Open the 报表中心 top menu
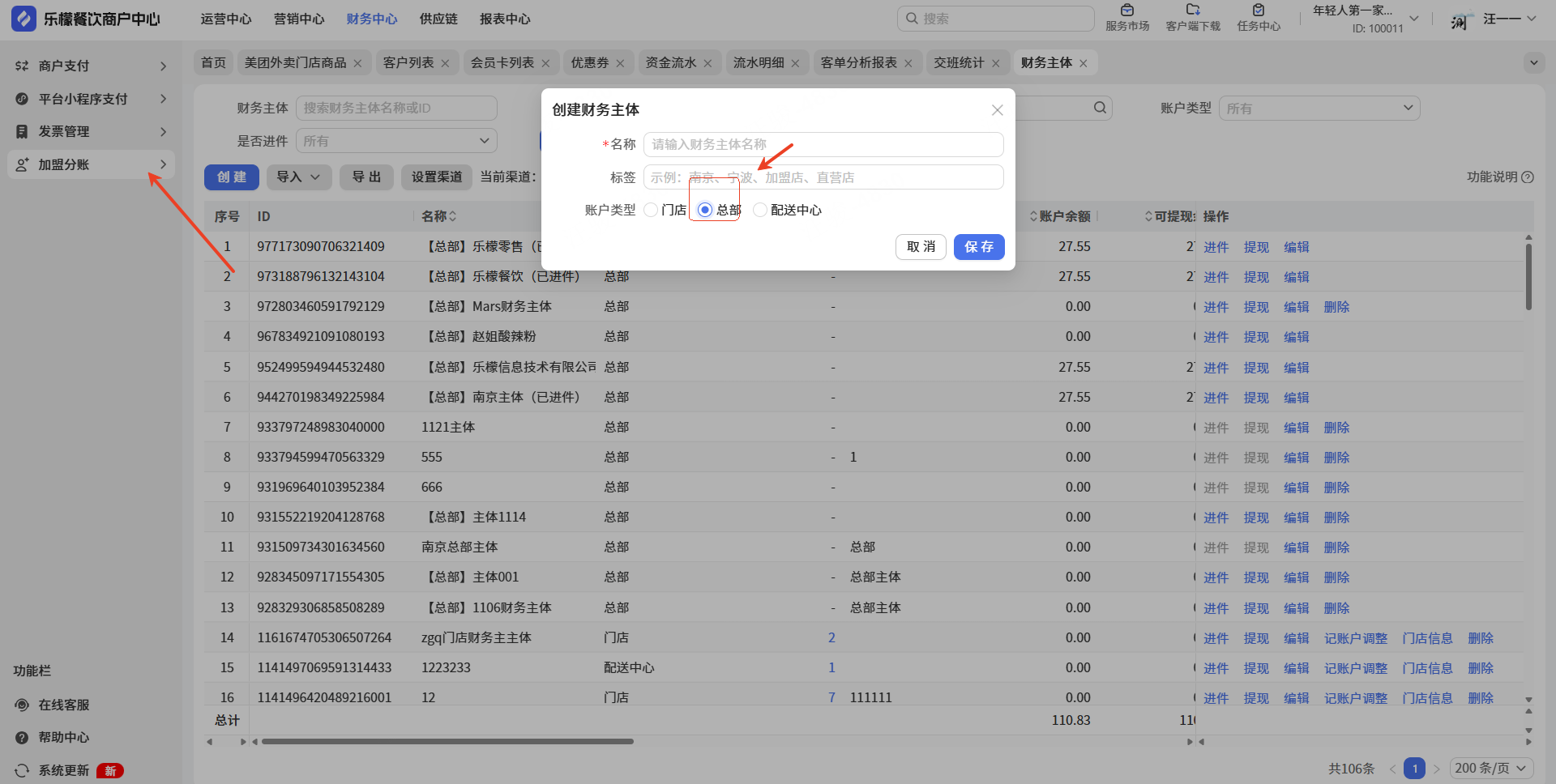 (505, 19)
